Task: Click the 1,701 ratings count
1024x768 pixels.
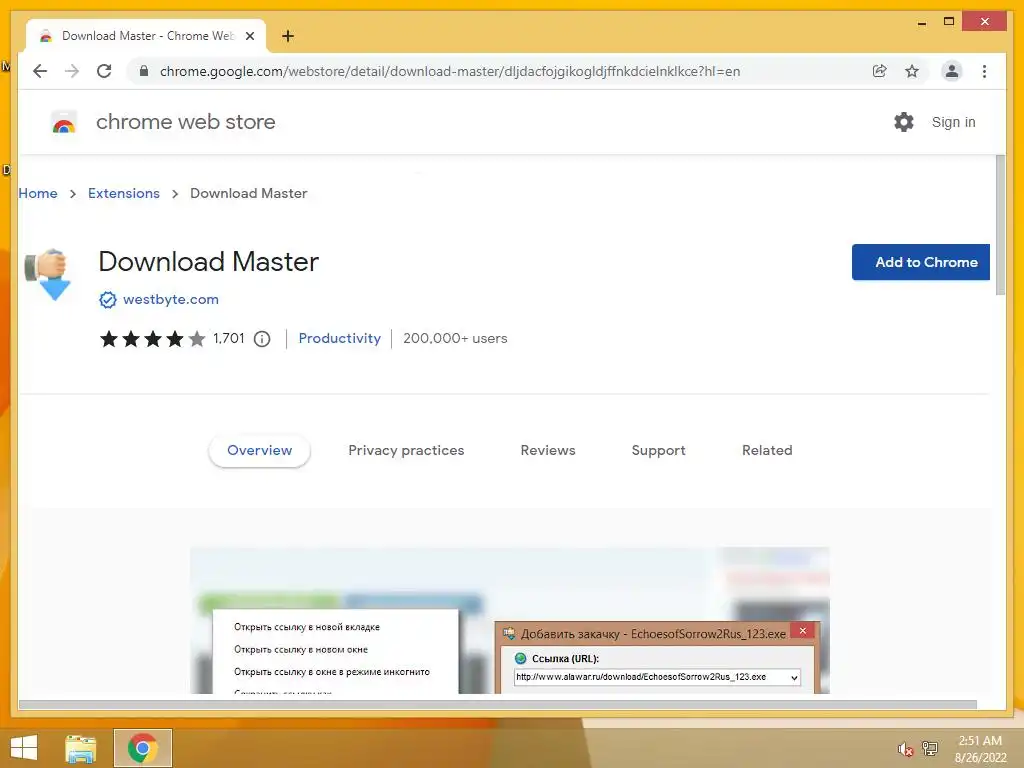Action: tap(229, 338)
